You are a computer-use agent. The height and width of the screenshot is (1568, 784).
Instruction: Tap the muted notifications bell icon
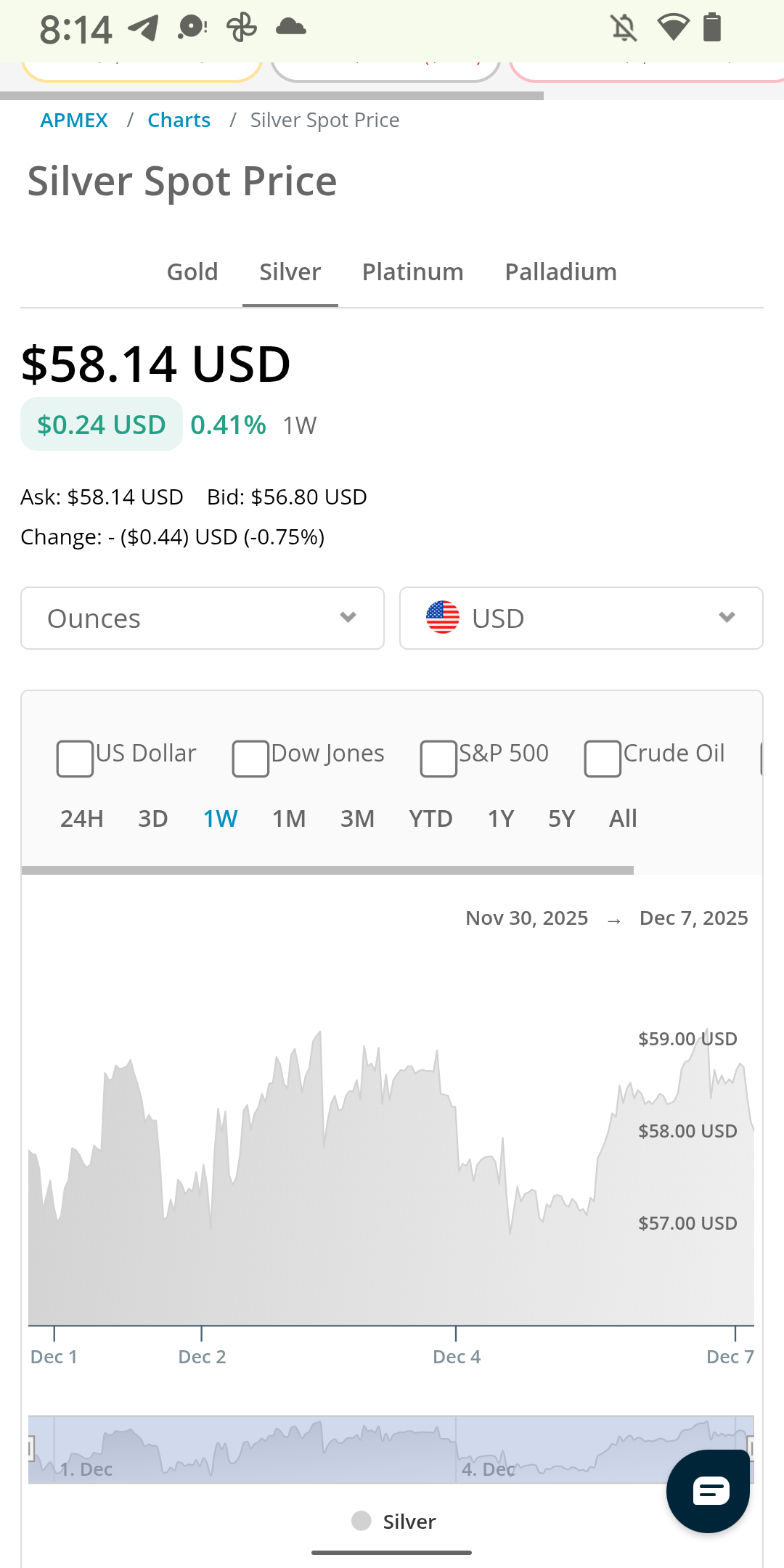tap(624, 28)
